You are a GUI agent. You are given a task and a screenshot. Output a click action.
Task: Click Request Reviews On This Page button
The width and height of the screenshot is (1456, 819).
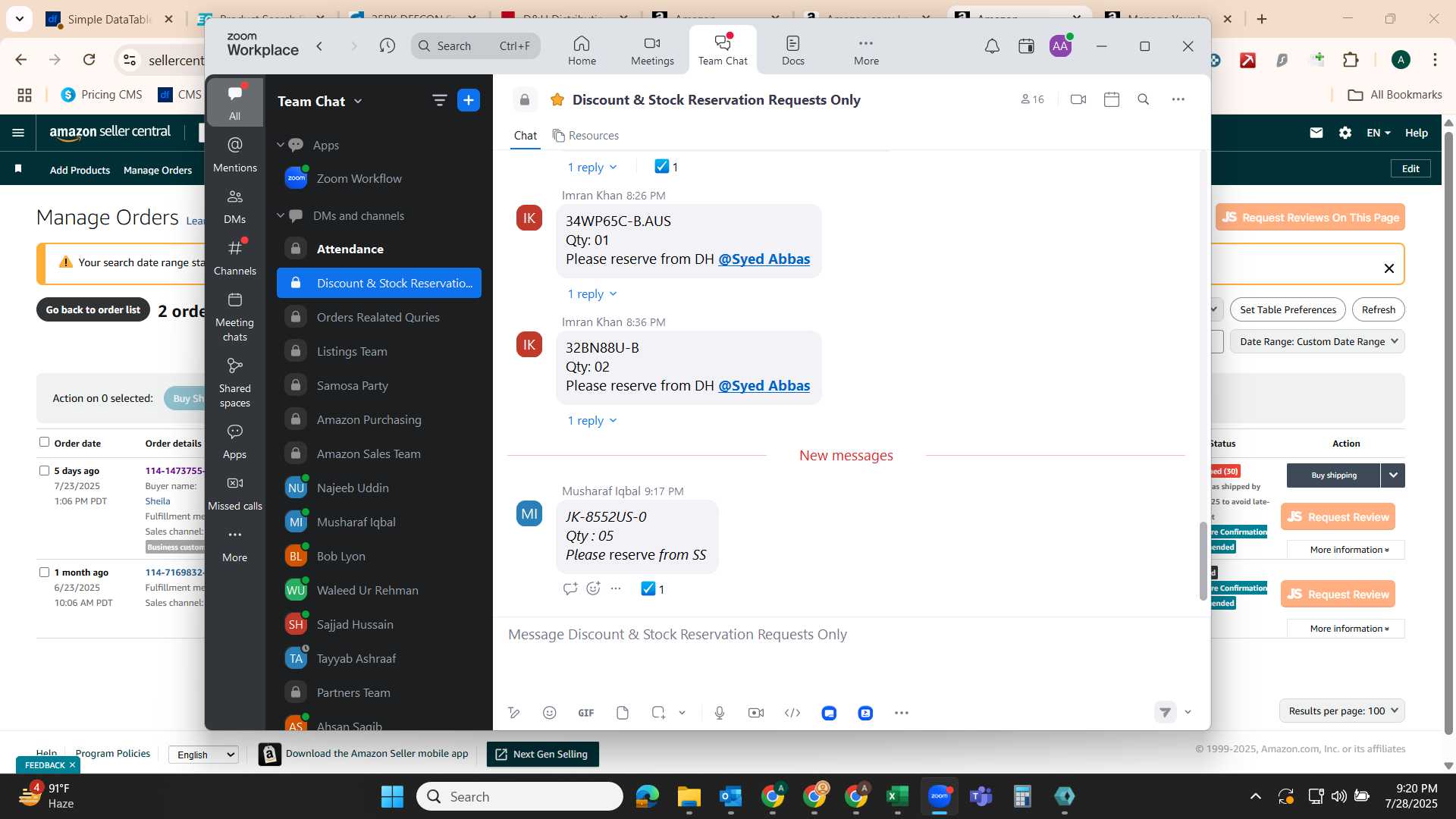(x=1310, y=217)
